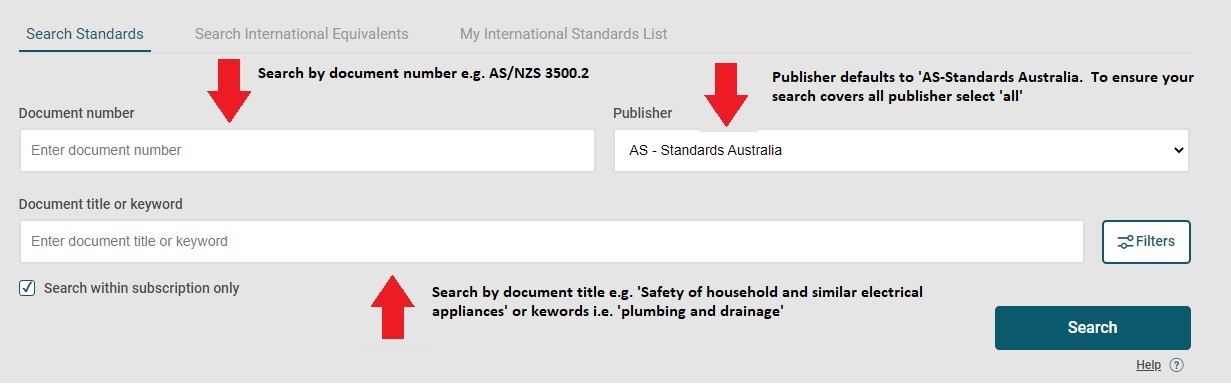Open the Filters button
Screen dimensions: 1231x384
point(1146,242)
